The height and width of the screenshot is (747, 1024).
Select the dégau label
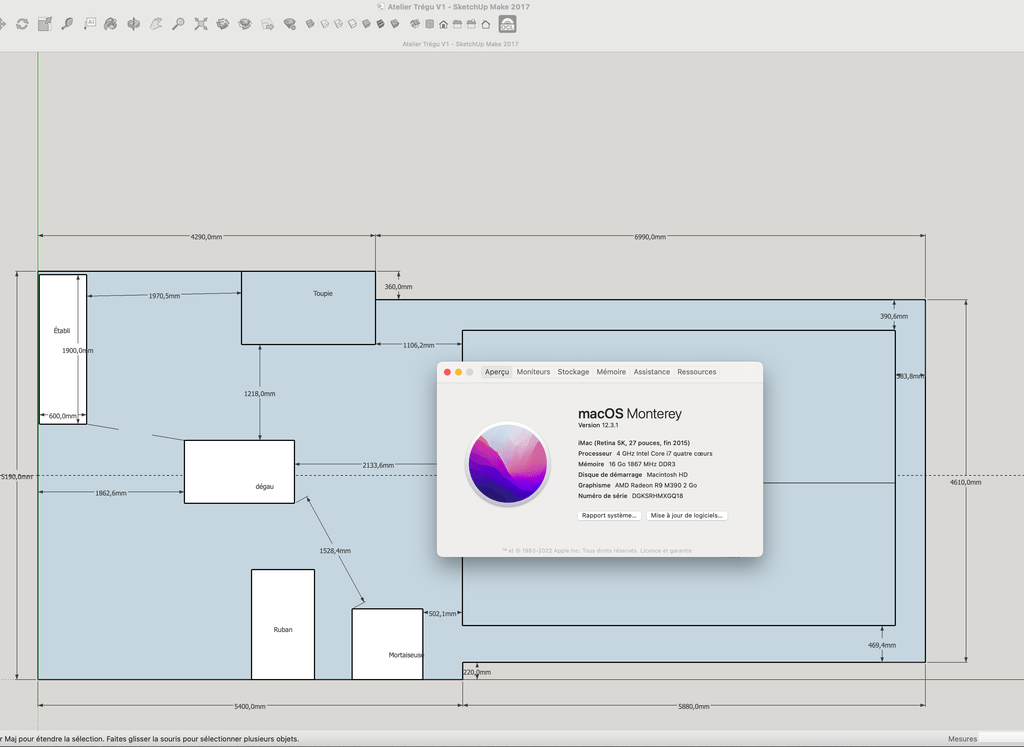pos(264,486)
